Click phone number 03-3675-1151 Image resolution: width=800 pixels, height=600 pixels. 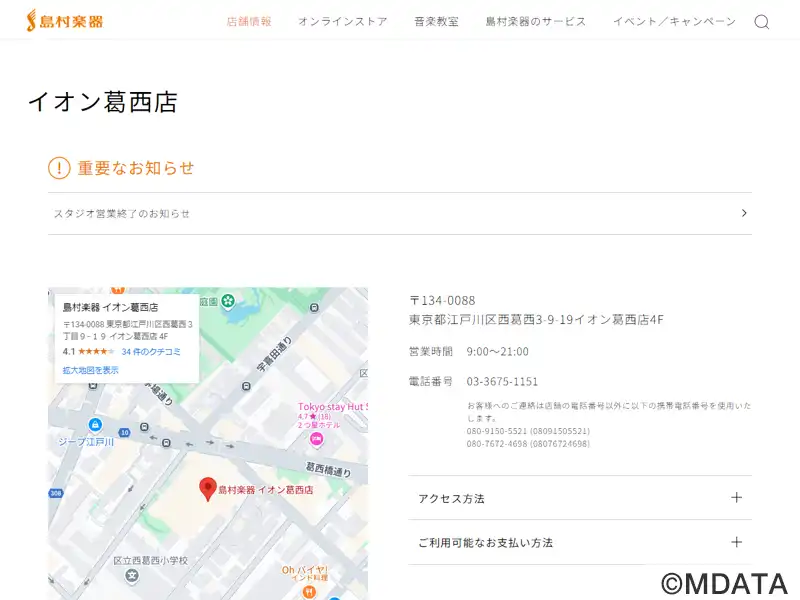(x=503, y=382)
